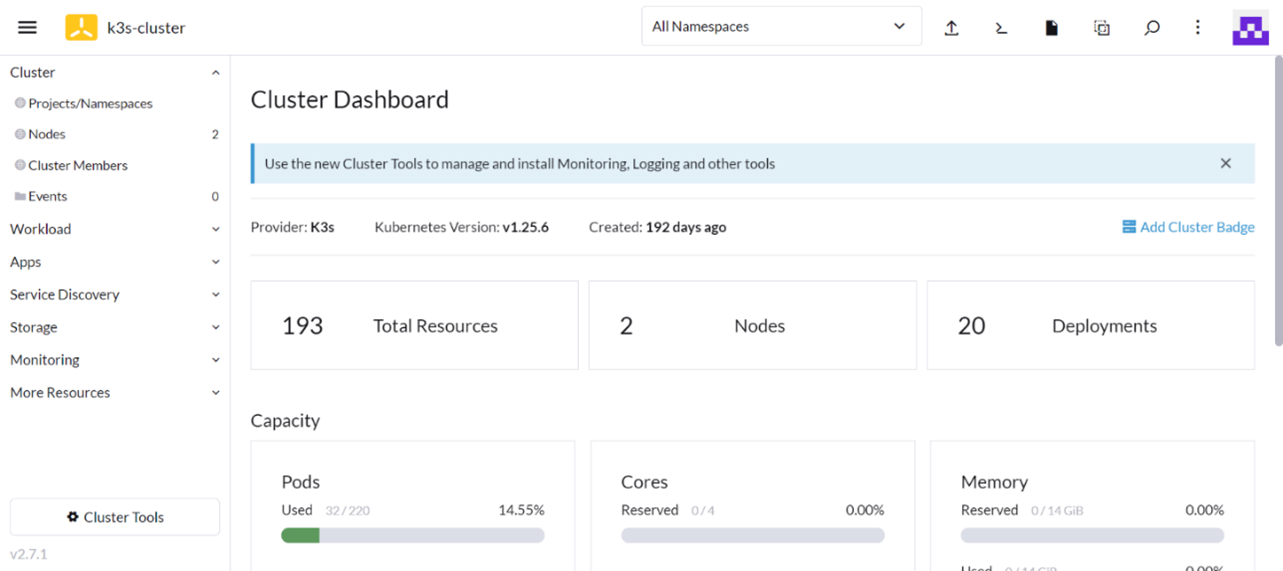Click the yellow Rancher cluster logo
The image size is (1283, 571).
coord(81,28)
